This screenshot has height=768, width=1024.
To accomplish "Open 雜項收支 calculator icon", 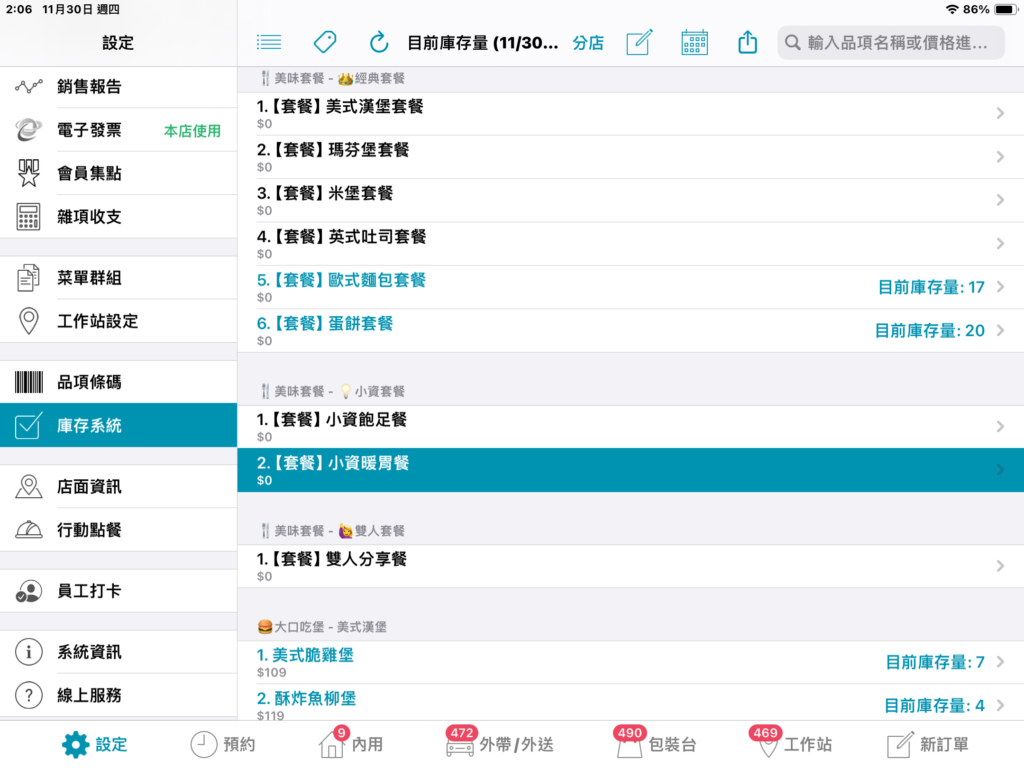I will (x=29, y=217).
